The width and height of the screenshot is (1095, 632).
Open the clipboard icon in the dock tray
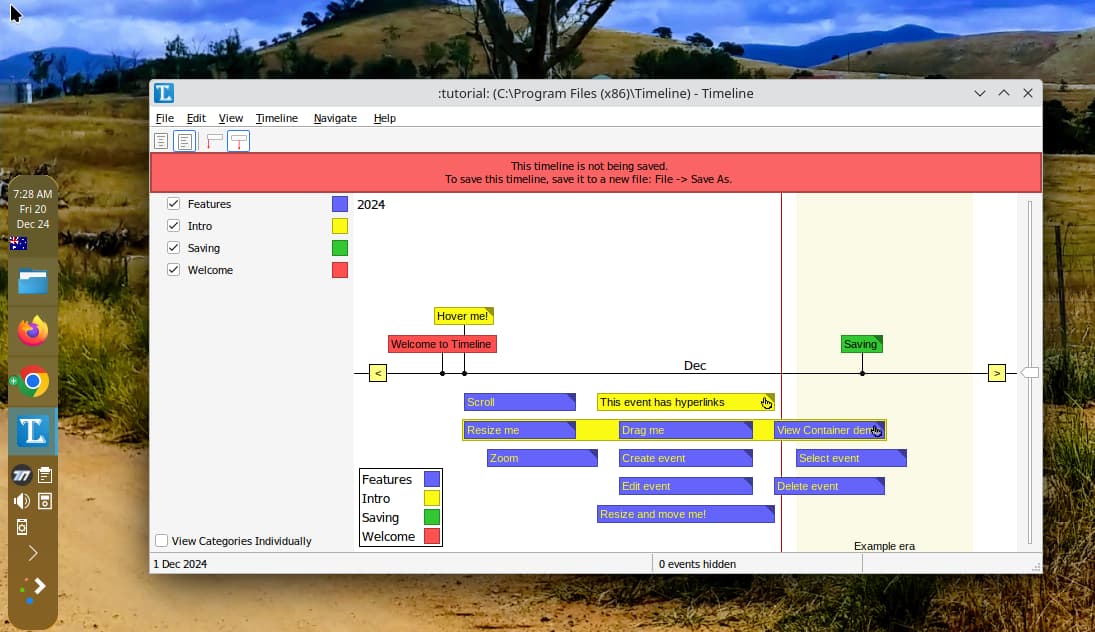45,476
